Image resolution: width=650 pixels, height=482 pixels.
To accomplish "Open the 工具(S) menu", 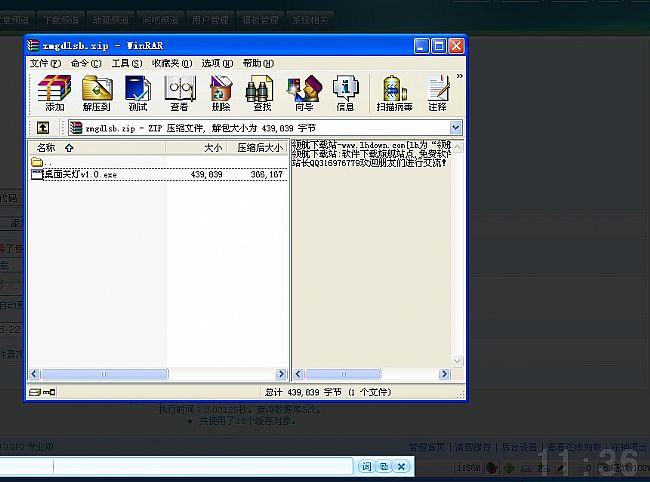I will pos(127,63).
